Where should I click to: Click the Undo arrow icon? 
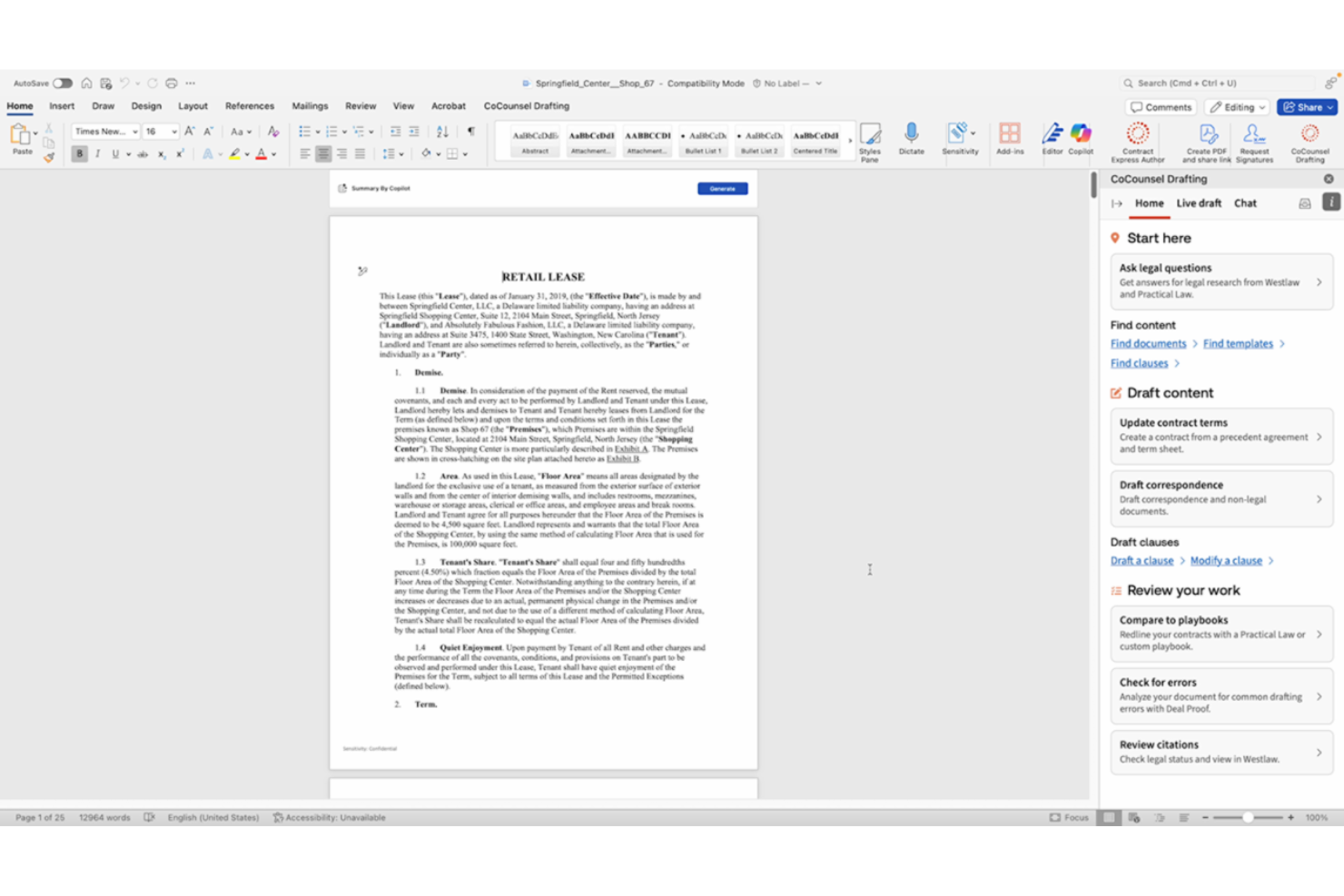point(124,84)
